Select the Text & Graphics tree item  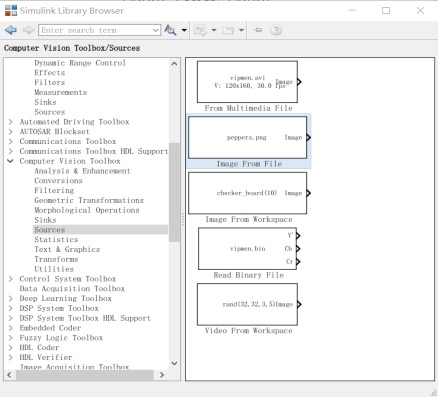[67, 249]
